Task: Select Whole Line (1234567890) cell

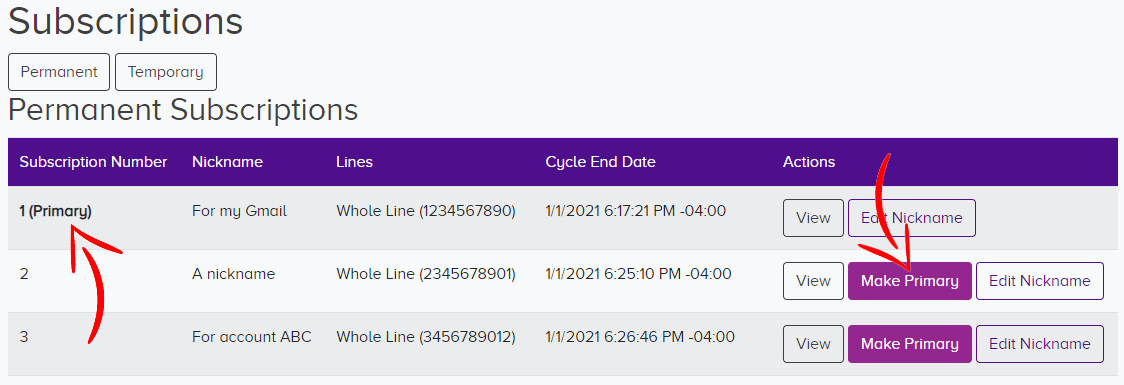Action: tap(426, 211)
